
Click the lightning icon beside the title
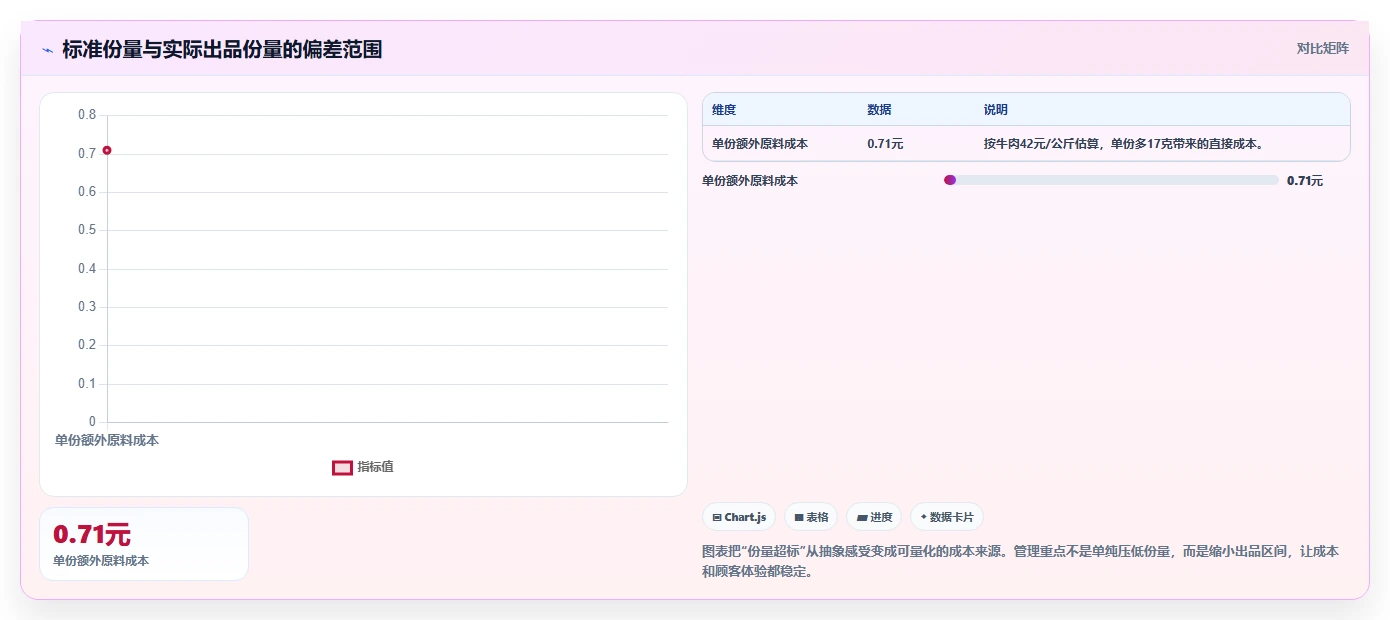coord(47,50)
